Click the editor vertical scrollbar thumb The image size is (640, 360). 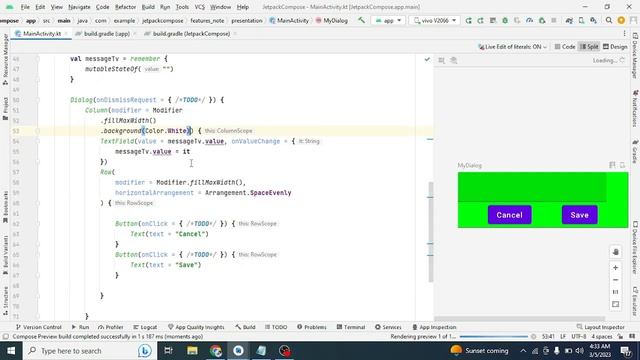(431, 232)
